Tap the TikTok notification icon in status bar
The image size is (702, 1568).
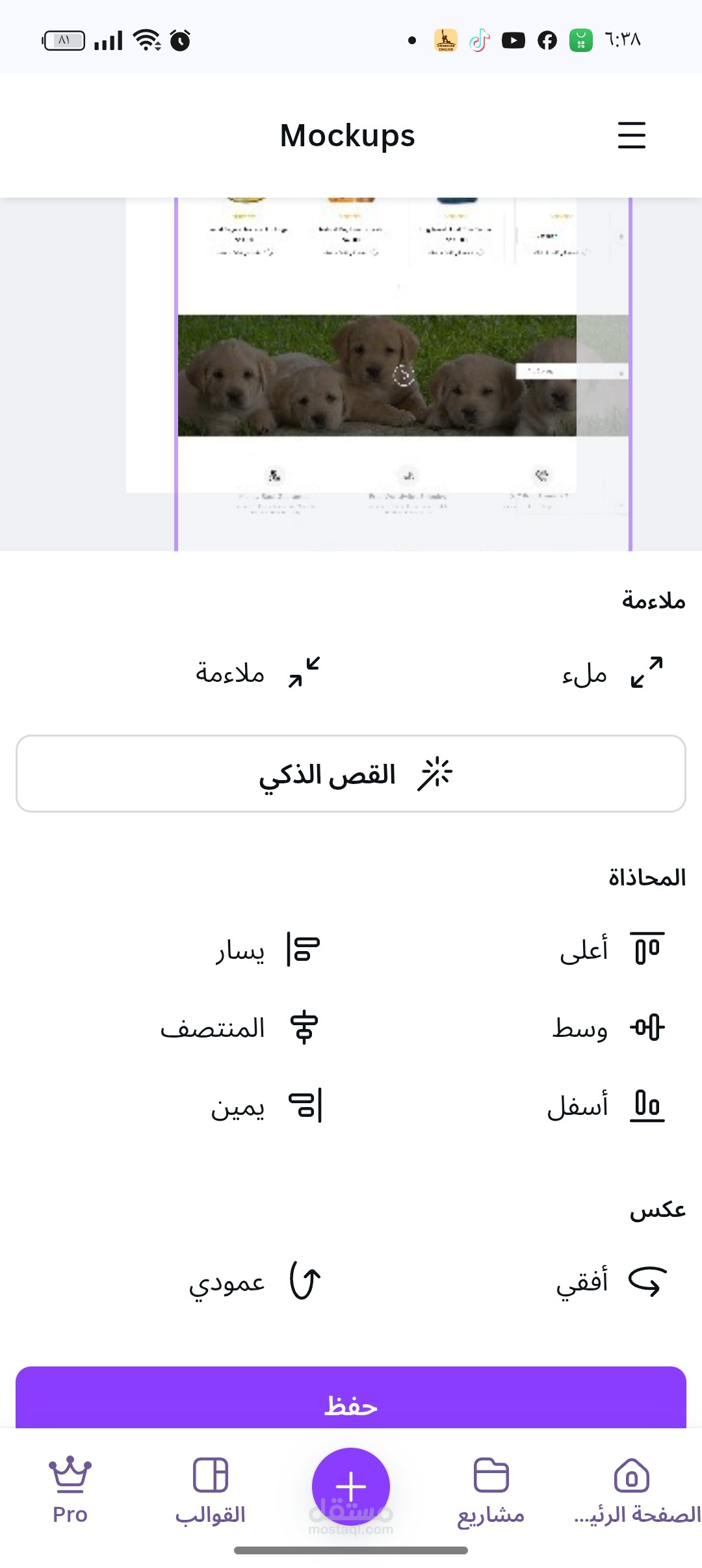coord(480,40)
